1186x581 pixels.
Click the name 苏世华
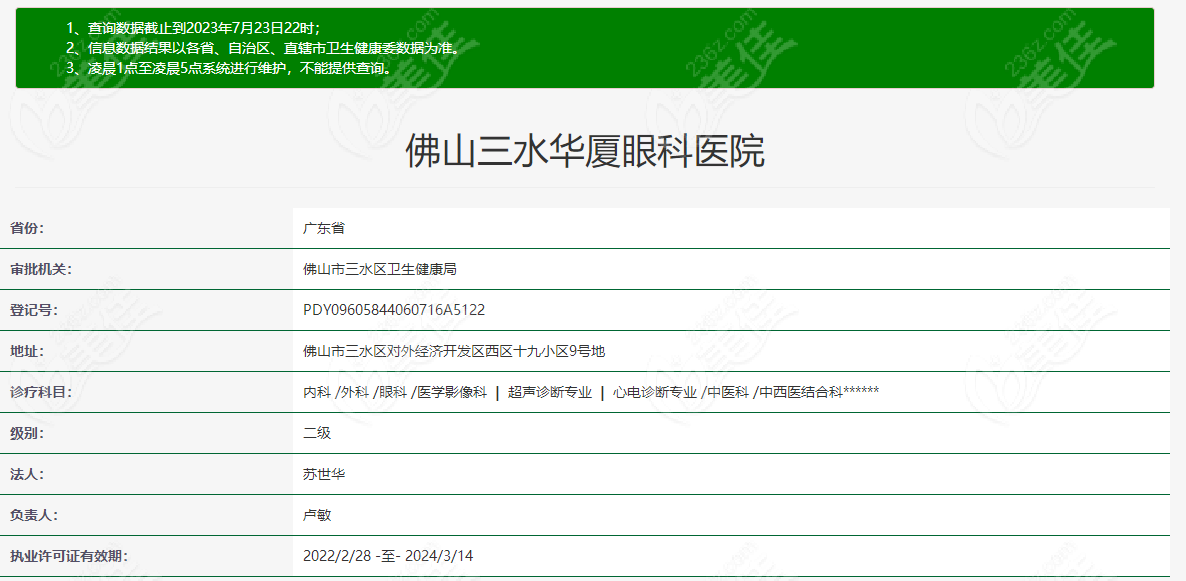[x=324, y=474]
